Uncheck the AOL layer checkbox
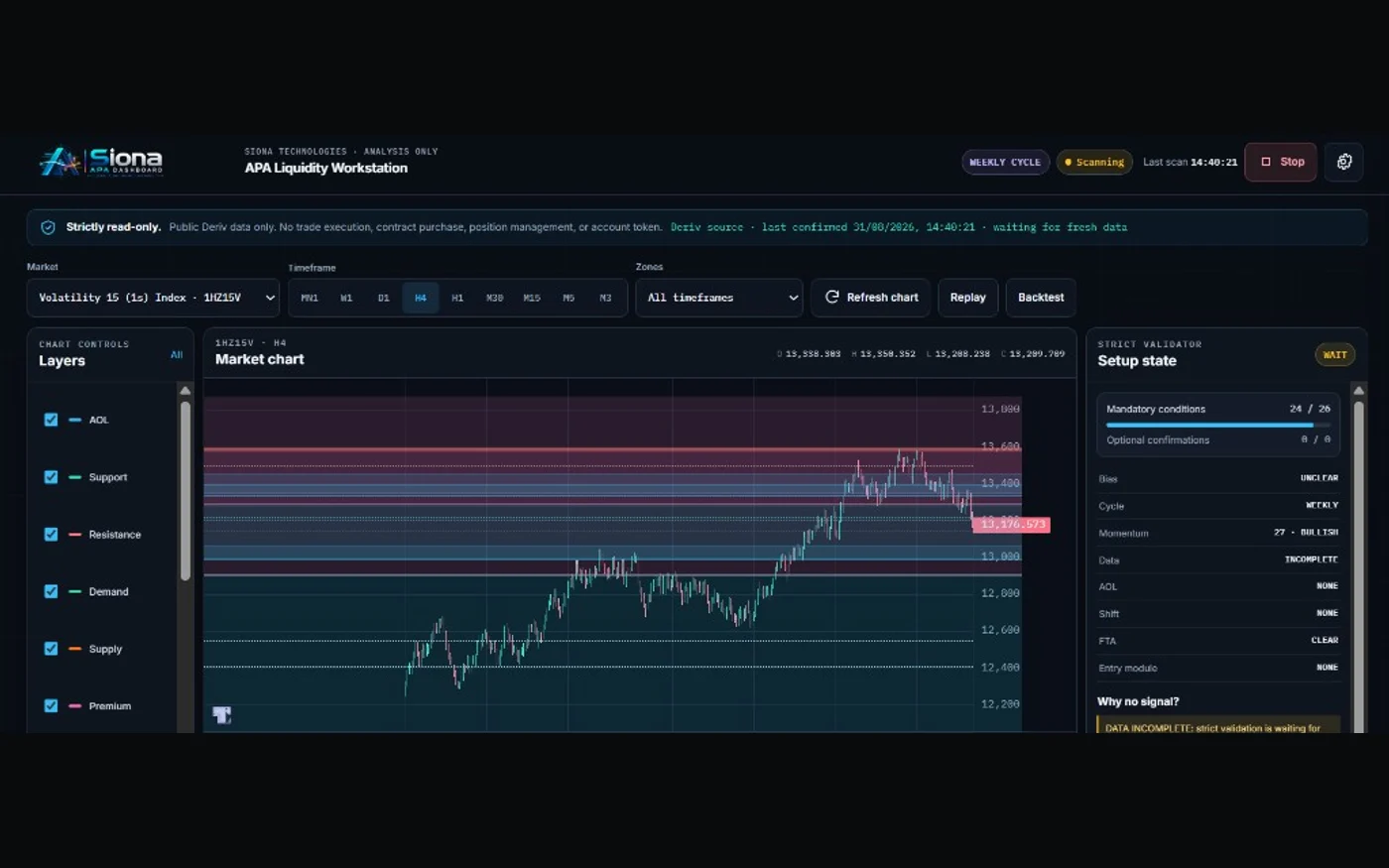Image resolution: width=1389 pixels, height=868 pixels. click(x=51, y=420)
